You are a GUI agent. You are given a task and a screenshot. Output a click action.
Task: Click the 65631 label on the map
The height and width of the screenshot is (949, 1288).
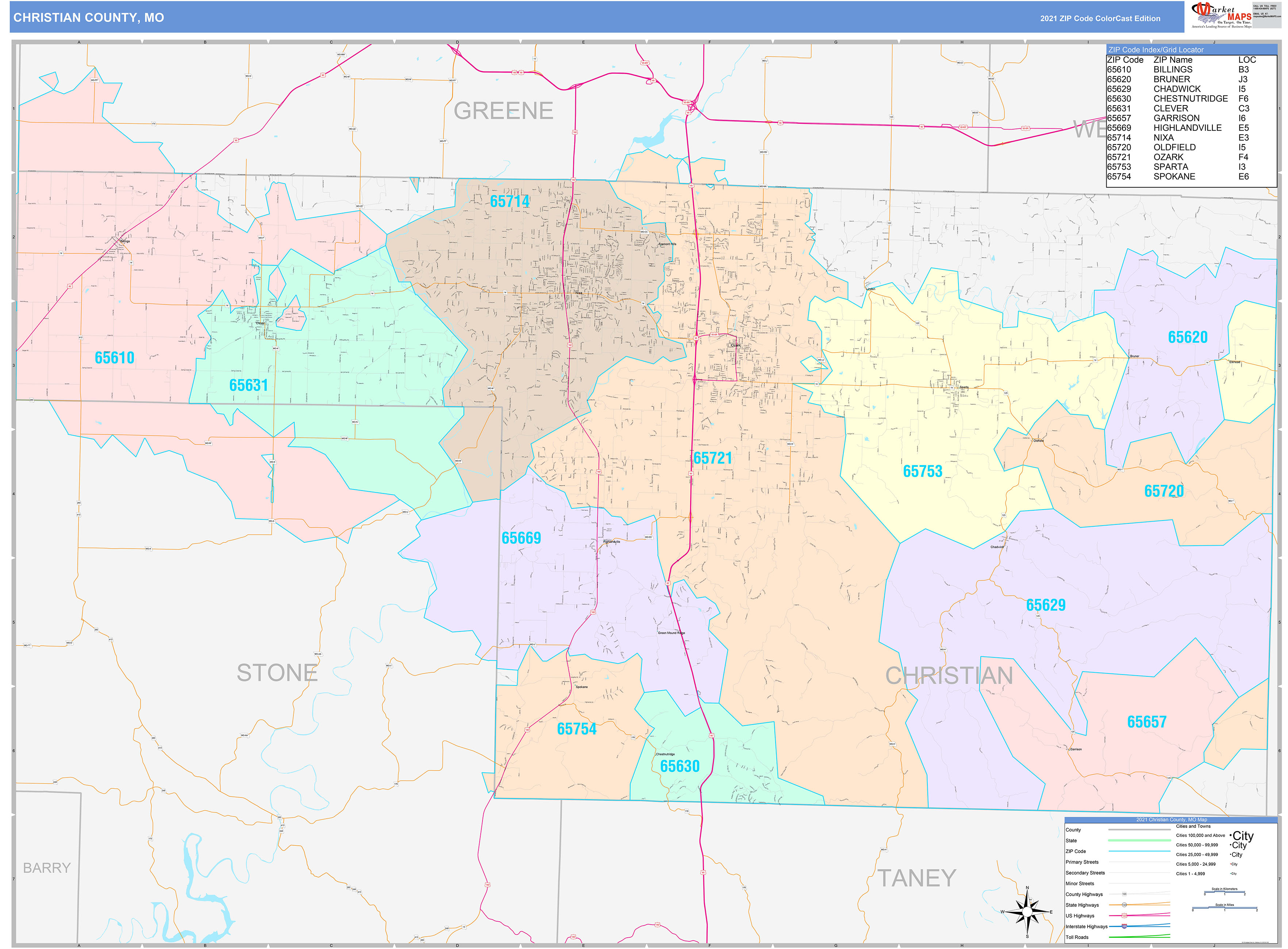pyautogui.click(x=249, y=385)
